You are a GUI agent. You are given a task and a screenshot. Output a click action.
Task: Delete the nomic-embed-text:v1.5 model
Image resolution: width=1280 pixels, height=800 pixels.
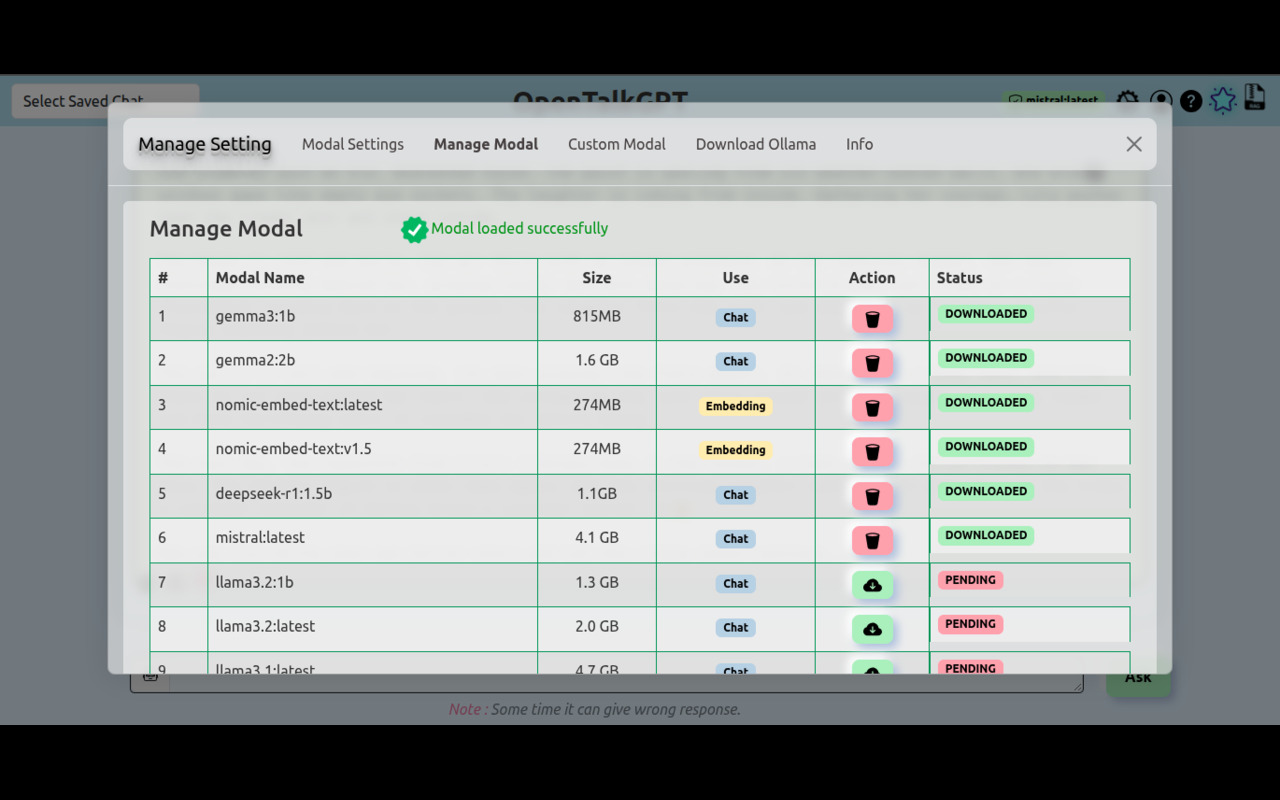[x=872, y=452]
